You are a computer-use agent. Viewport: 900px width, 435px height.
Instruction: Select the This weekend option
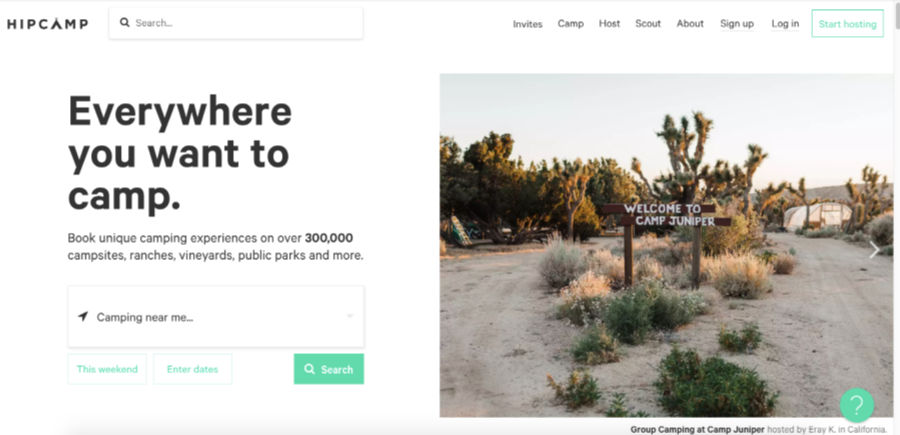[107, 369]
